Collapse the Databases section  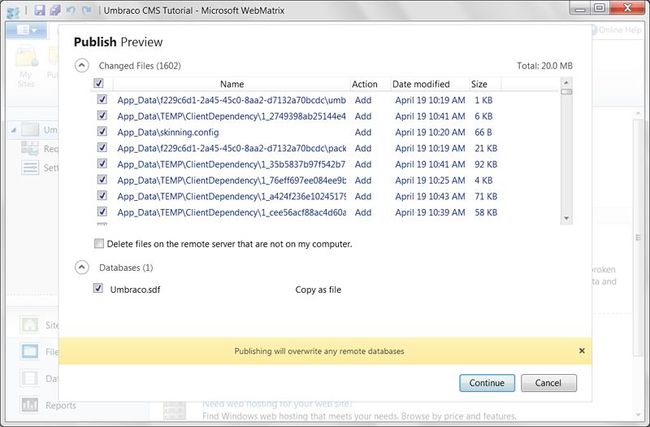pos(82,267)
